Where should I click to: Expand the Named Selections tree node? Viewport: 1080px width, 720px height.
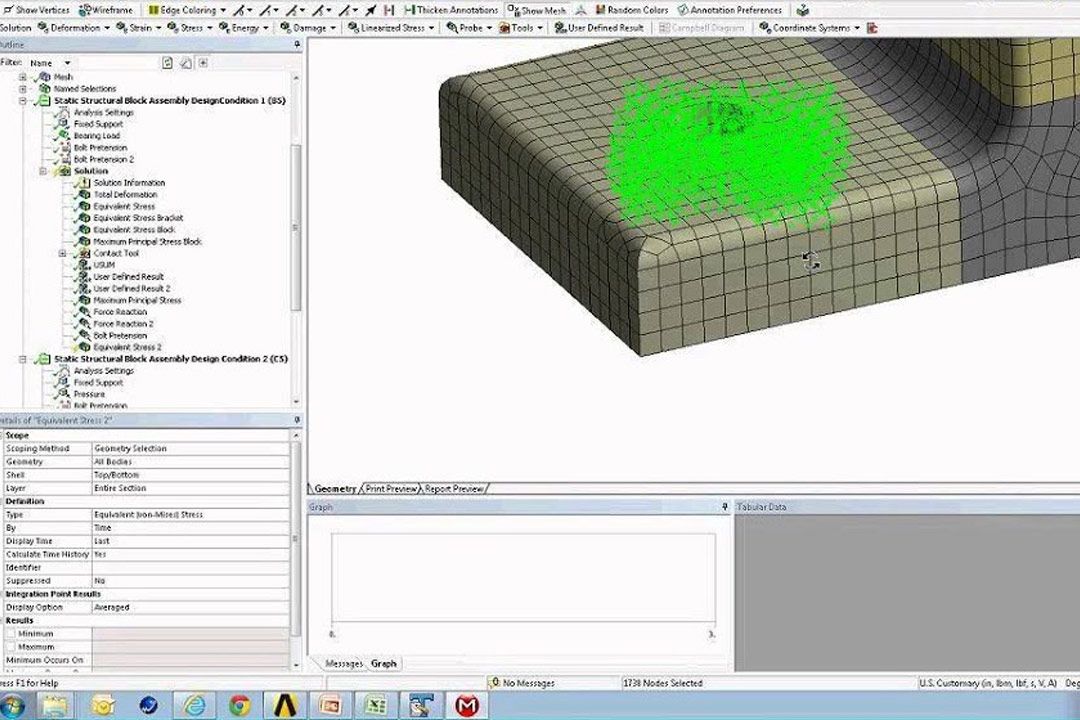pos(23,89)
